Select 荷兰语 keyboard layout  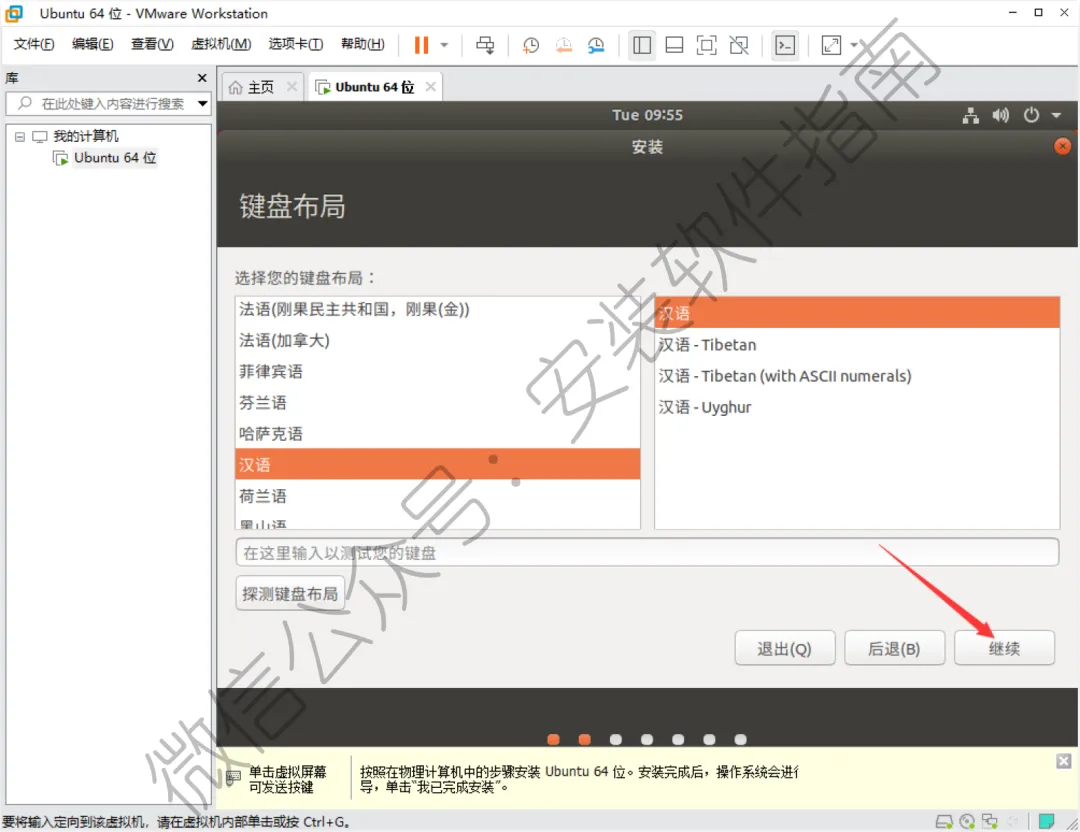click(x=437, y=495)
